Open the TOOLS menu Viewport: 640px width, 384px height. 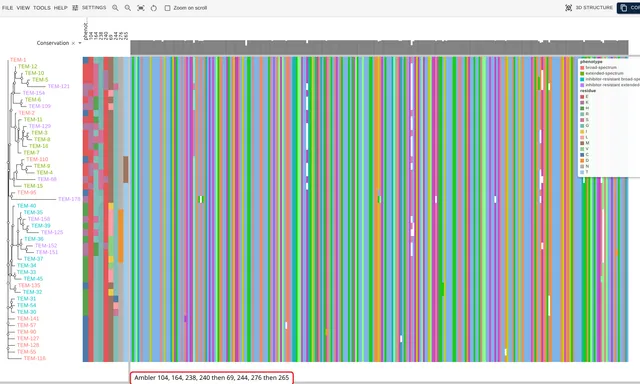point(42,8)
